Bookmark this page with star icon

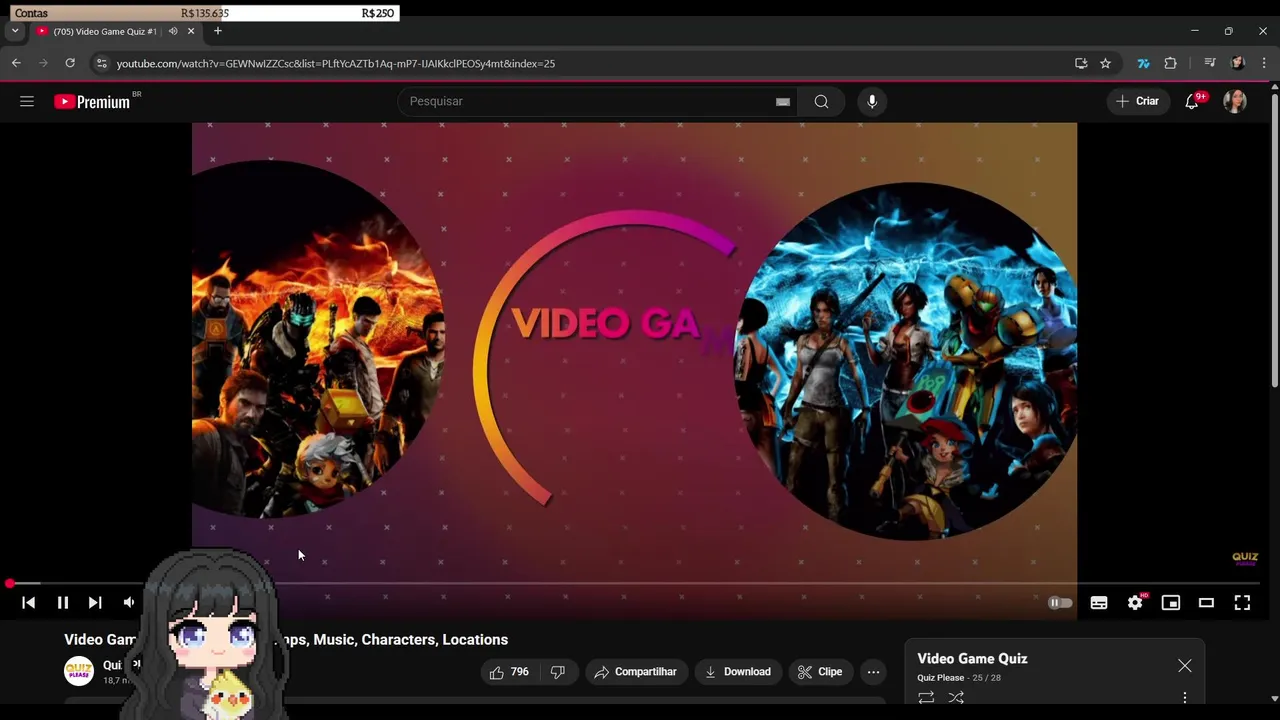tap(1105, 63)
